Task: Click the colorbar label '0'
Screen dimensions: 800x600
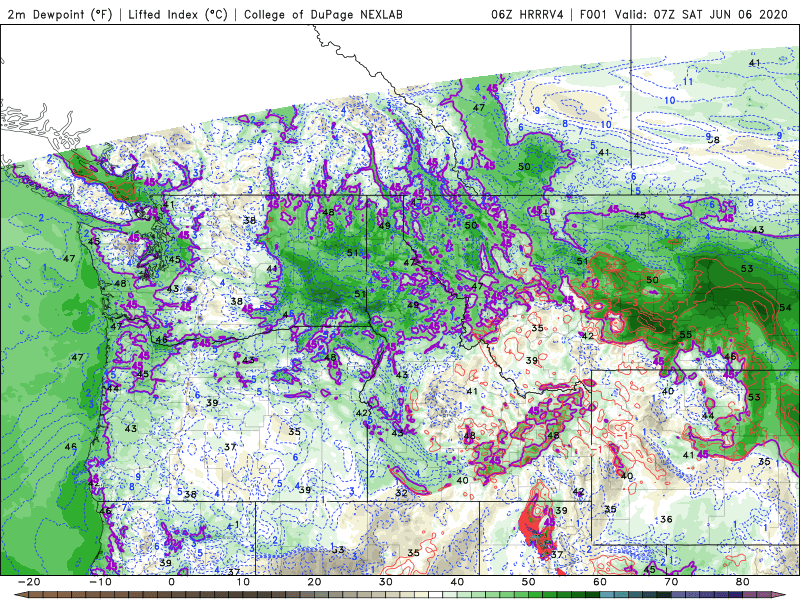Action: [x=171, y=582]
